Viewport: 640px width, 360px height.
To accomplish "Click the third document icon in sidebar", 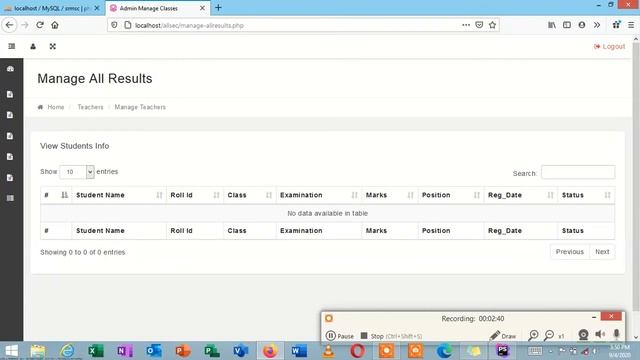I will coord(10,136).
